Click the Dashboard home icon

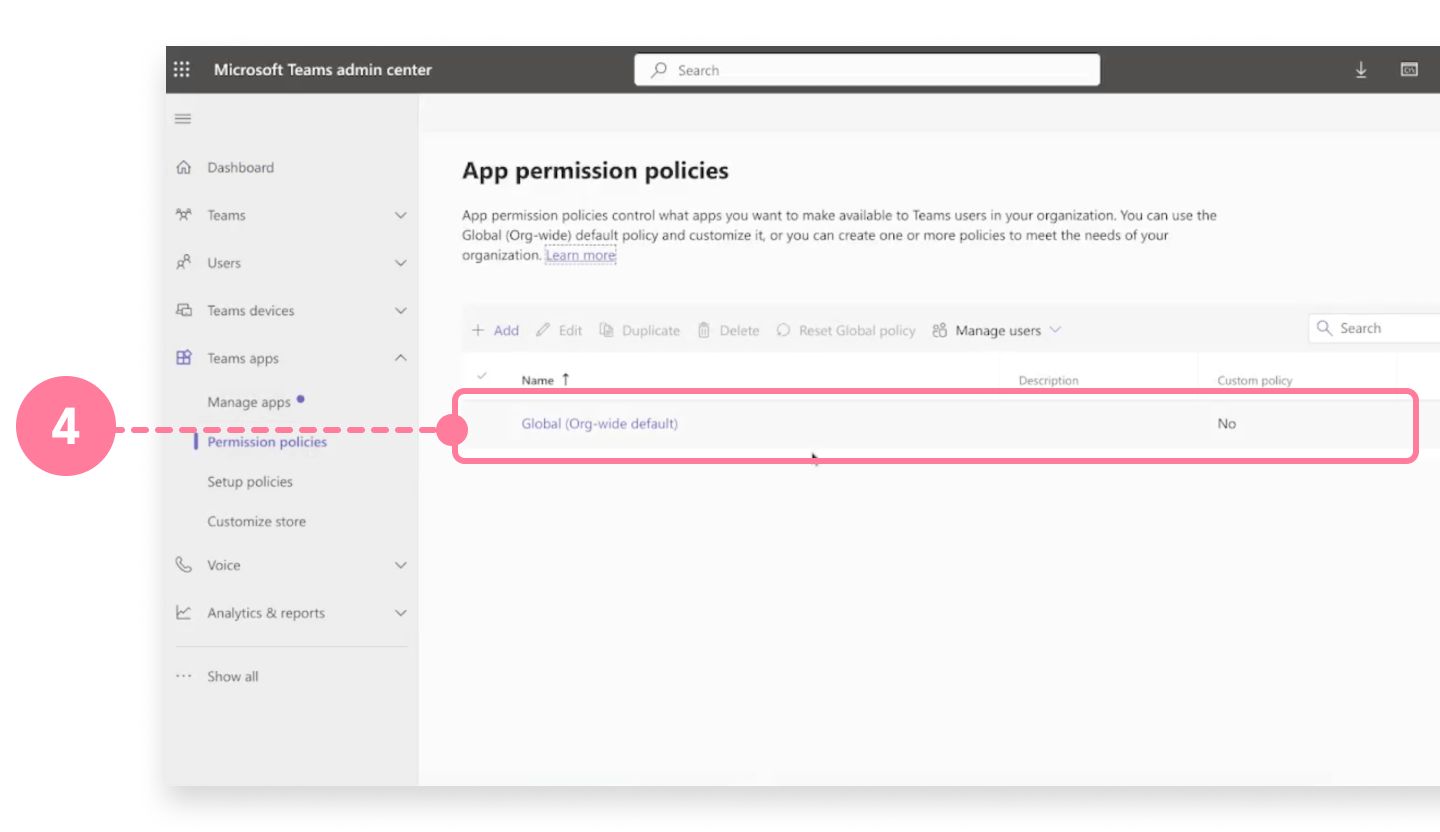pos(183,167)
